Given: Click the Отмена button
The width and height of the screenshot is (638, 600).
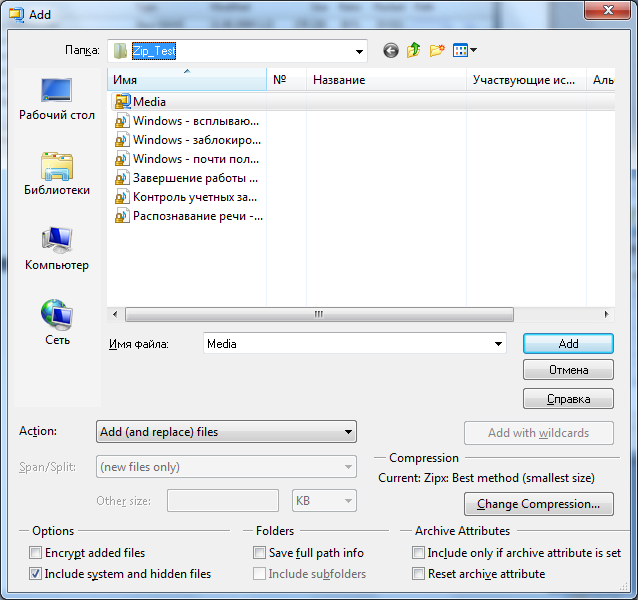Looking at the screenshot, I should click(x=568, y=370).
